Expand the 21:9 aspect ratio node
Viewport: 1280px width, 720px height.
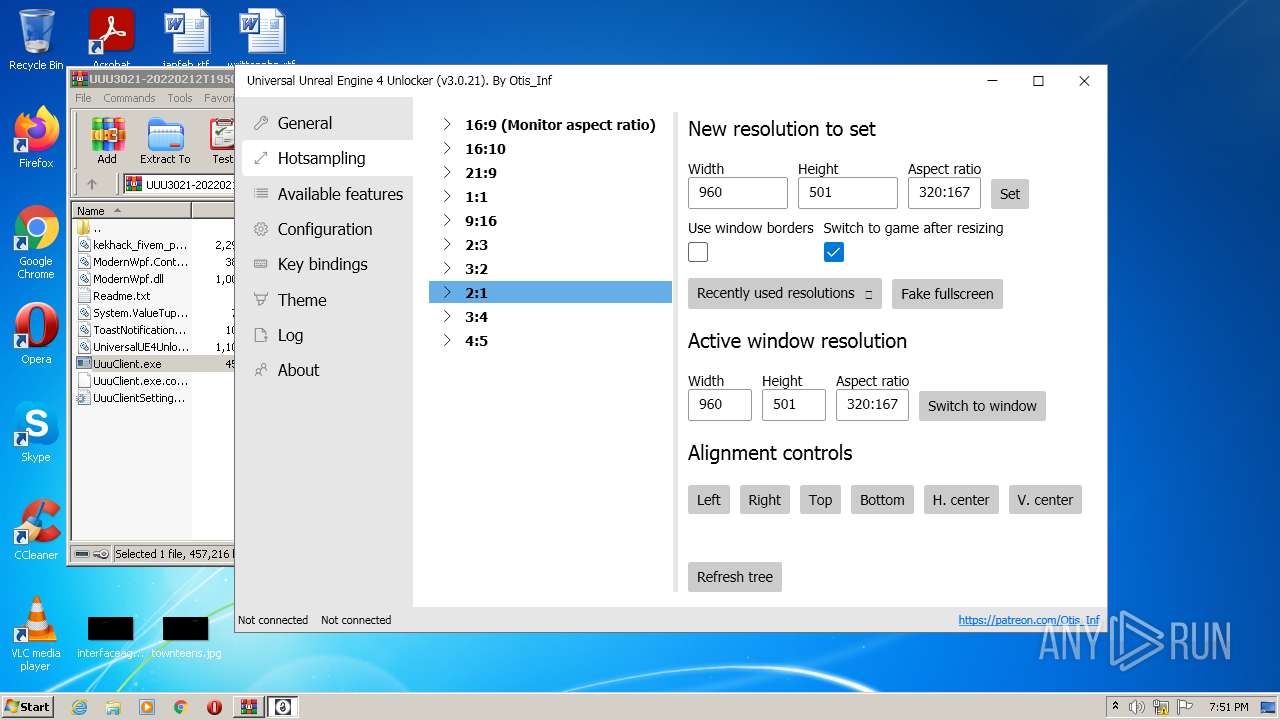(x=447, y=173)
